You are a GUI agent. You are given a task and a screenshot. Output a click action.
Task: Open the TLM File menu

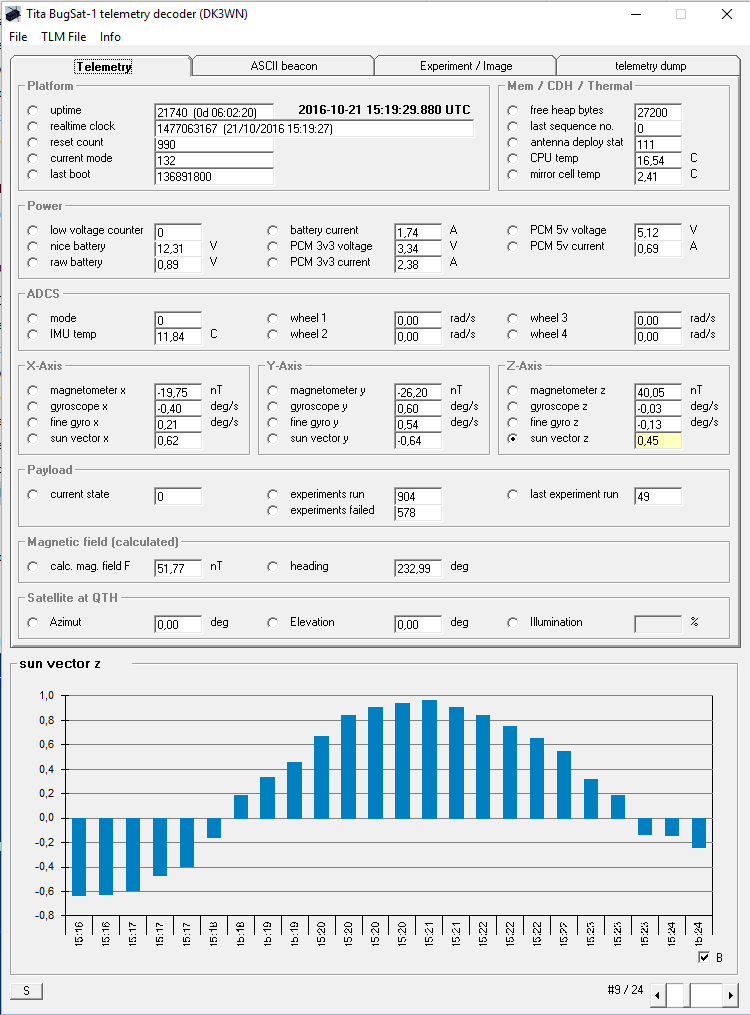(x=63, y=37)
